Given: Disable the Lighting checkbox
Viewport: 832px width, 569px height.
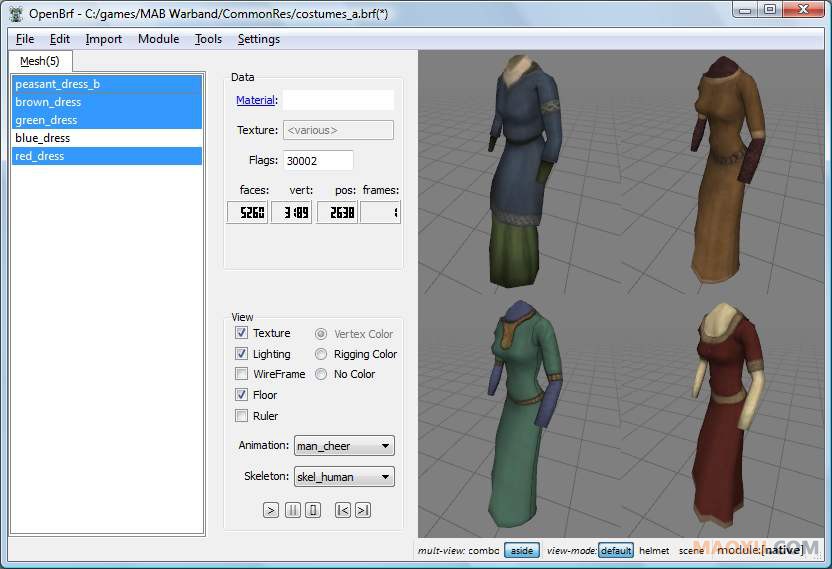Looking at the screenshot, I should coord(241,354).
